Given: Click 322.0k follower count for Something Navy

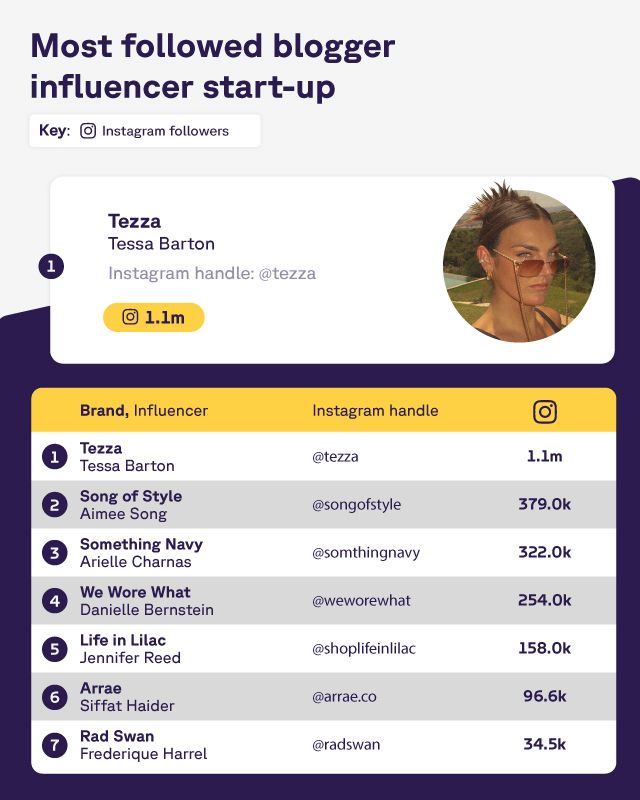Looking at the screenshot, I should (544, 553).
